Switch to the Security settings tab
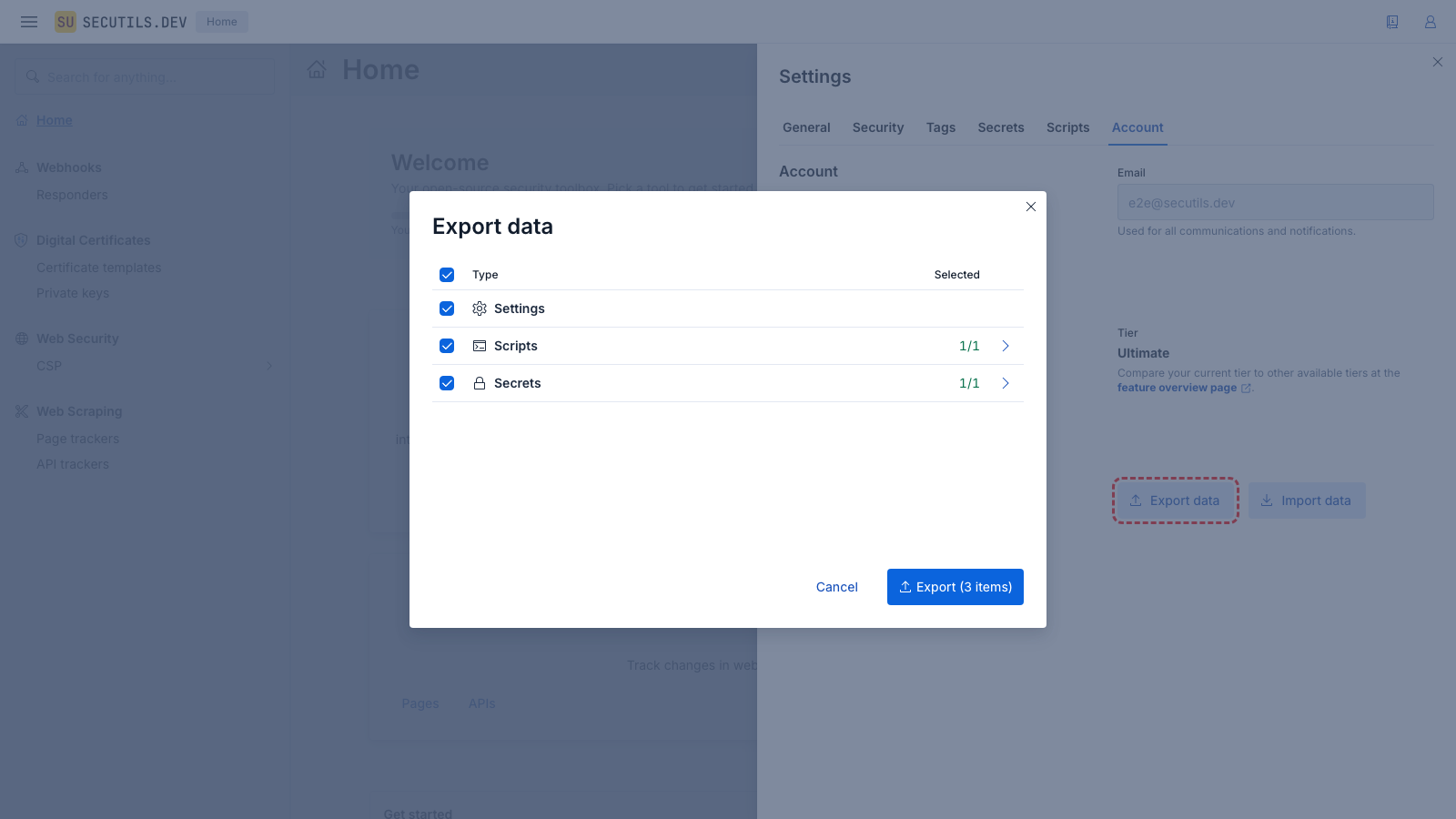 [x=878, y=127]
